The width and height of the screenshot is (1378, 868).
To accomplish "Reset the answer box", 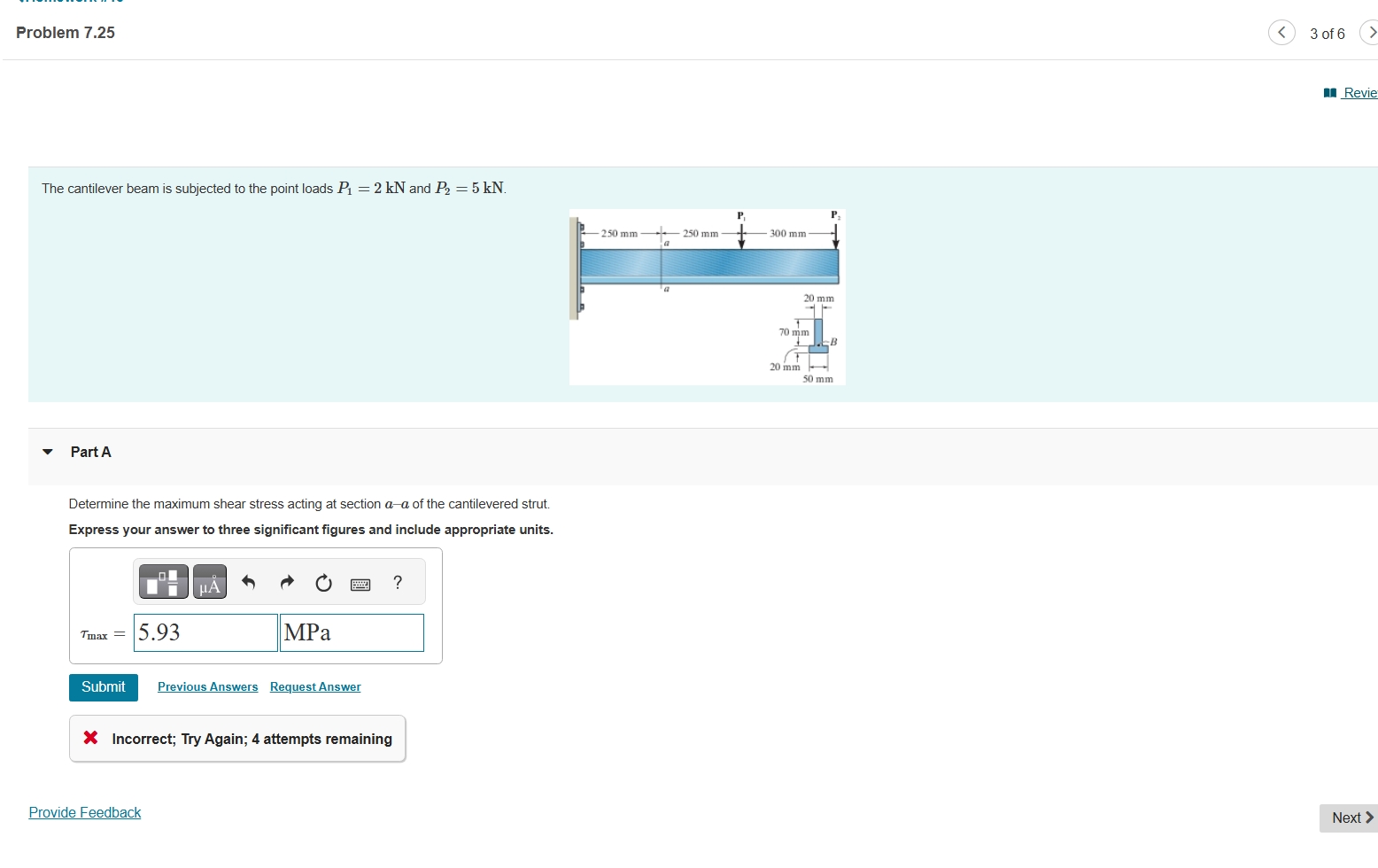I will click(x=324, y=582).
